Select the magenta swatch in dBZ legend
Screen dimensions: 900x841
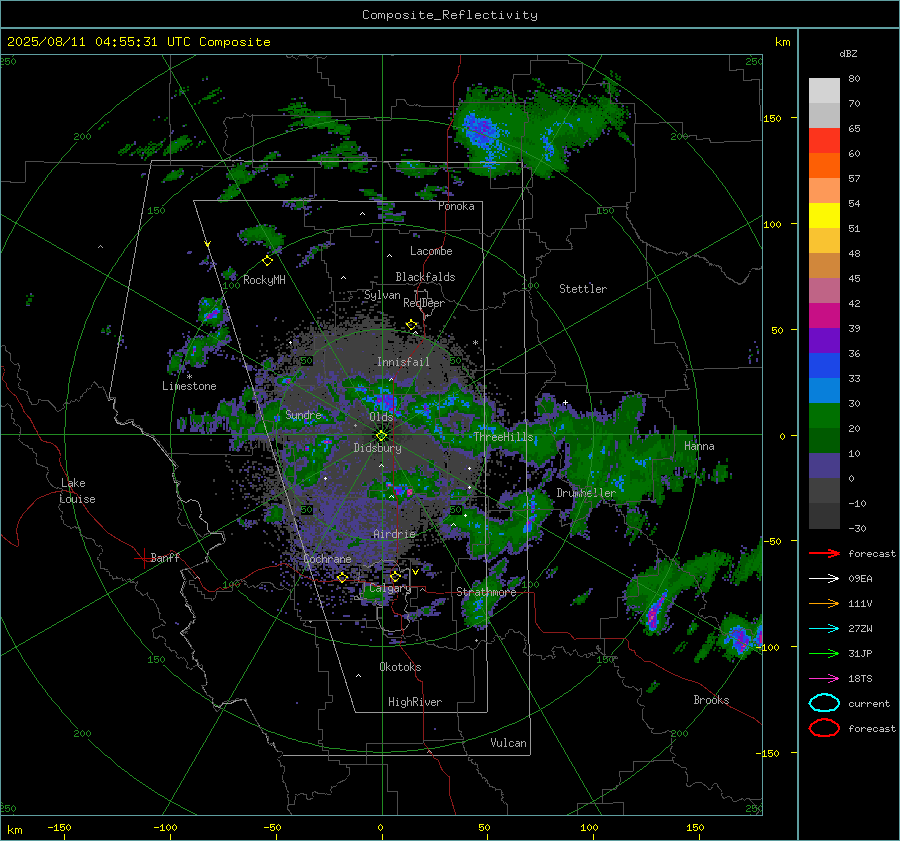coord(824,315)
